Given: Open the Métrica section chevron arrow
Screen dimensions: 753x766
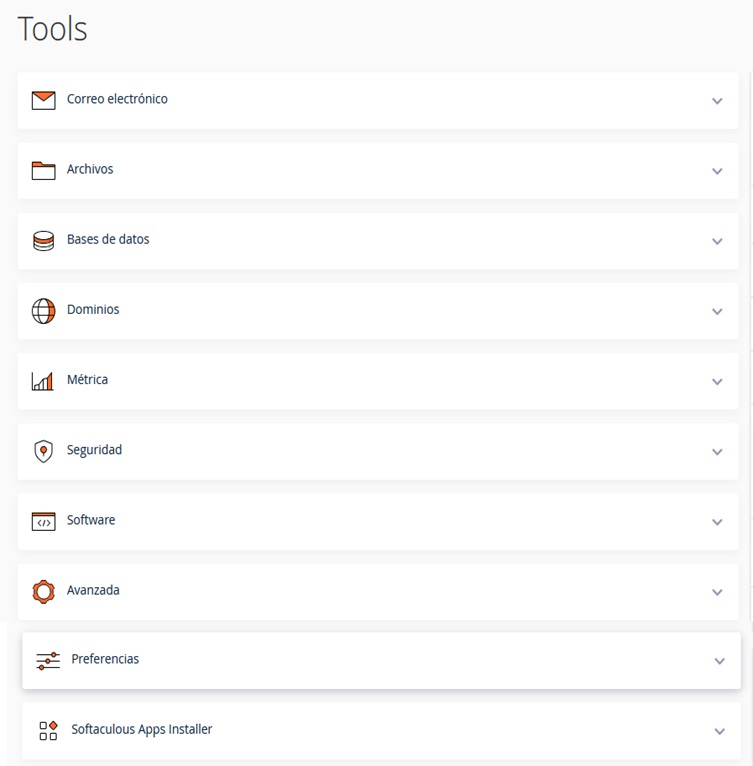Looking at the screenshot, I should [x=717, y=381].
